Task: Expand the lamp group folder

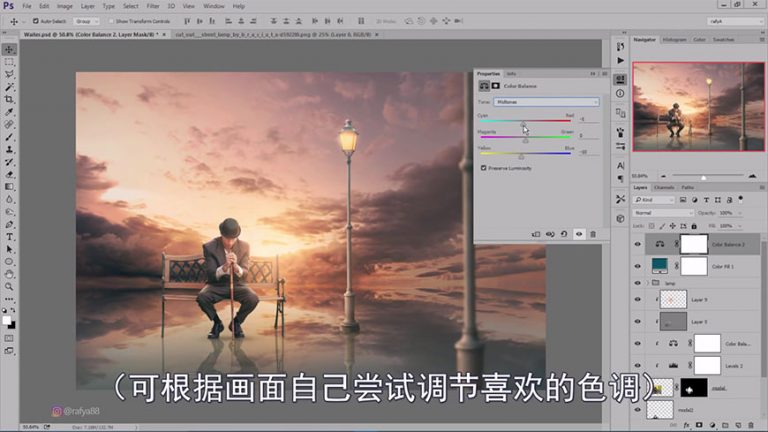Action: point(648,283)
